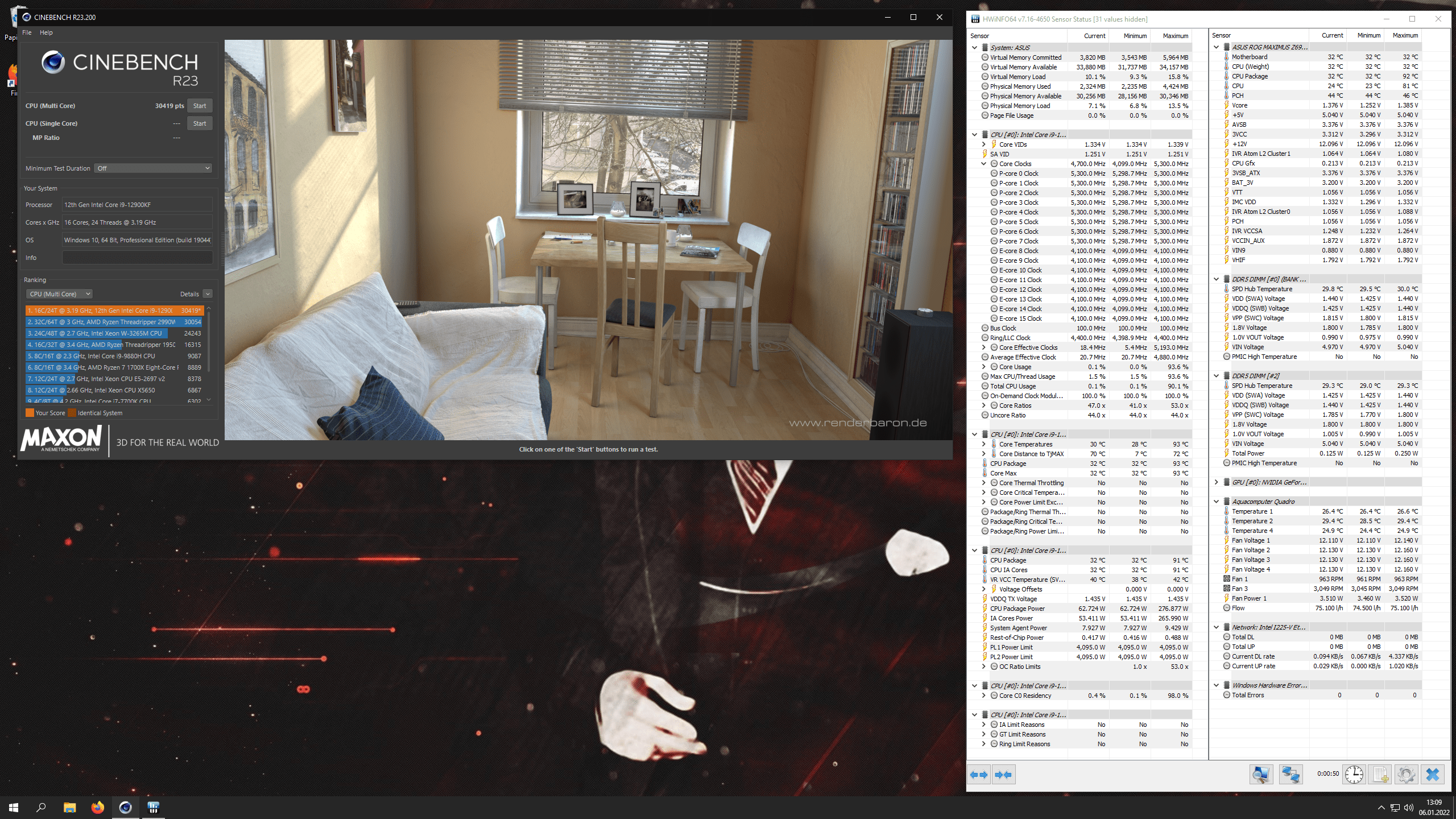
Task: Start the CPU Single Core test
Action: coord(200,123)
